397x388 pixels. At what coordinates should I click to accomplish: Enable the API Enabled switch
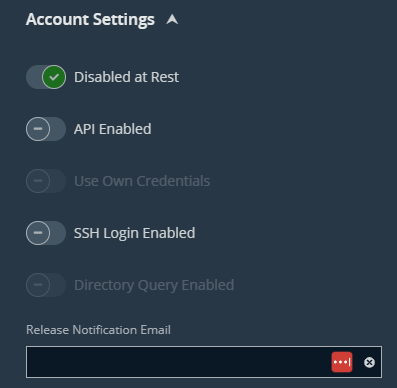pyautogui.click(x=46, y=129)
